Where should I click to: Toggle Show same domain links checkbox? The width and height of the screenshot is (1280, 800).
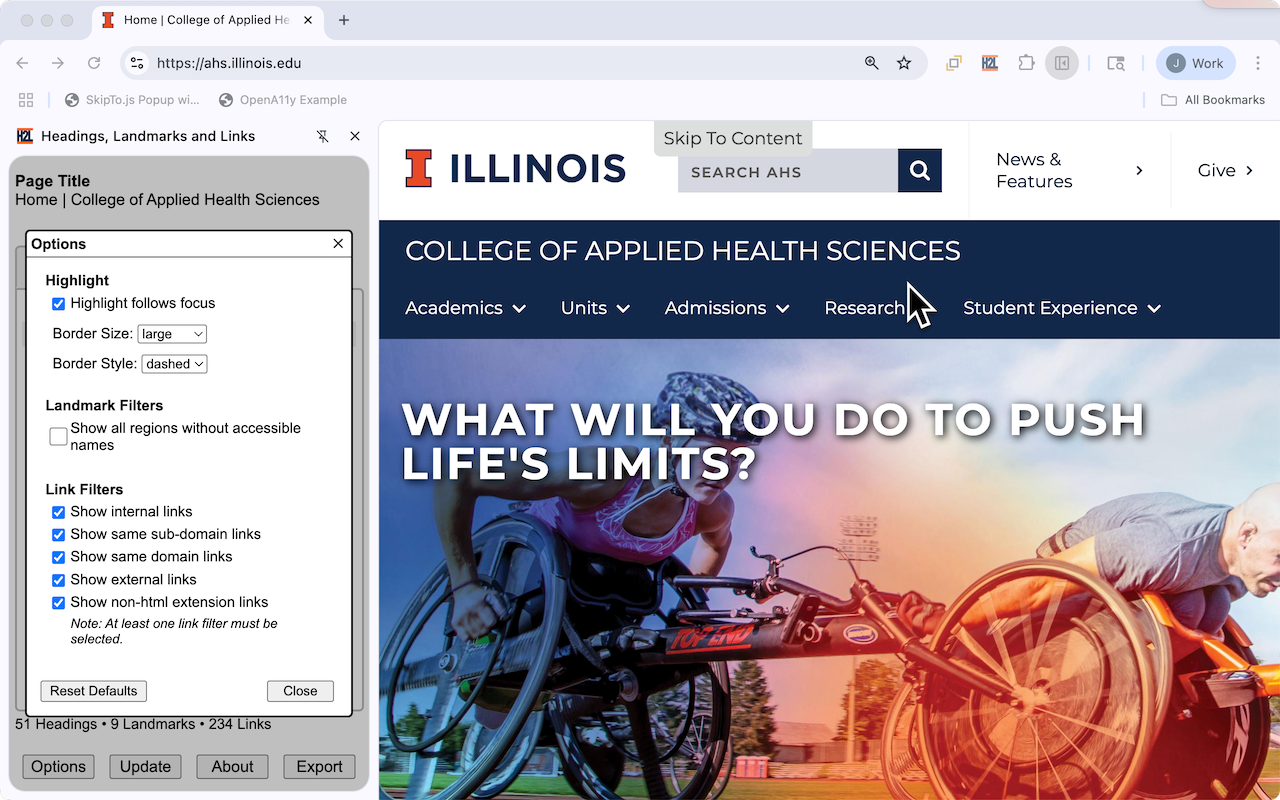click(58, 557)
